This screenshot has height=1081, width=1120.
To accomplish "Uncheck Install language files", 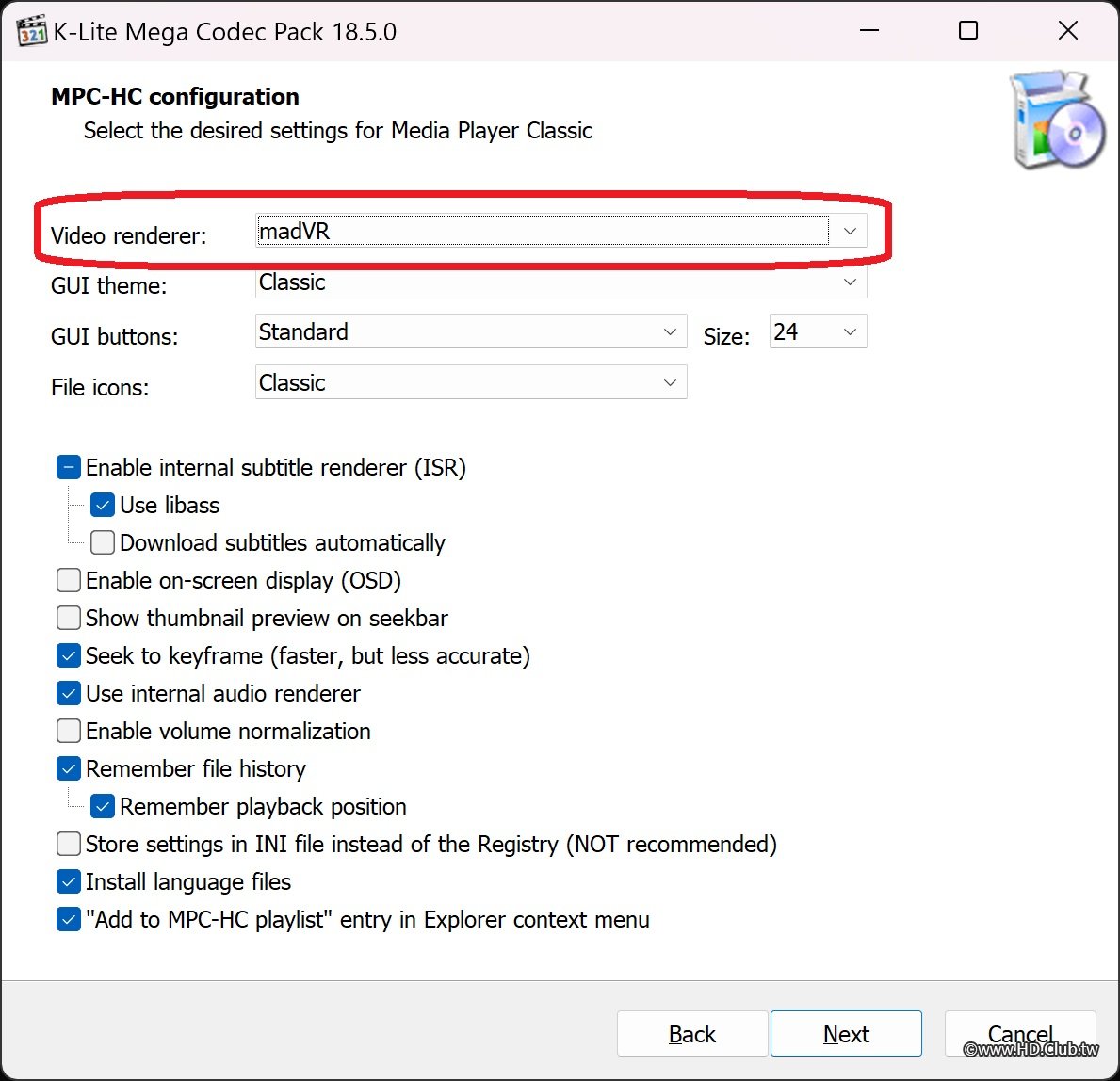I will tap(69, 881).
